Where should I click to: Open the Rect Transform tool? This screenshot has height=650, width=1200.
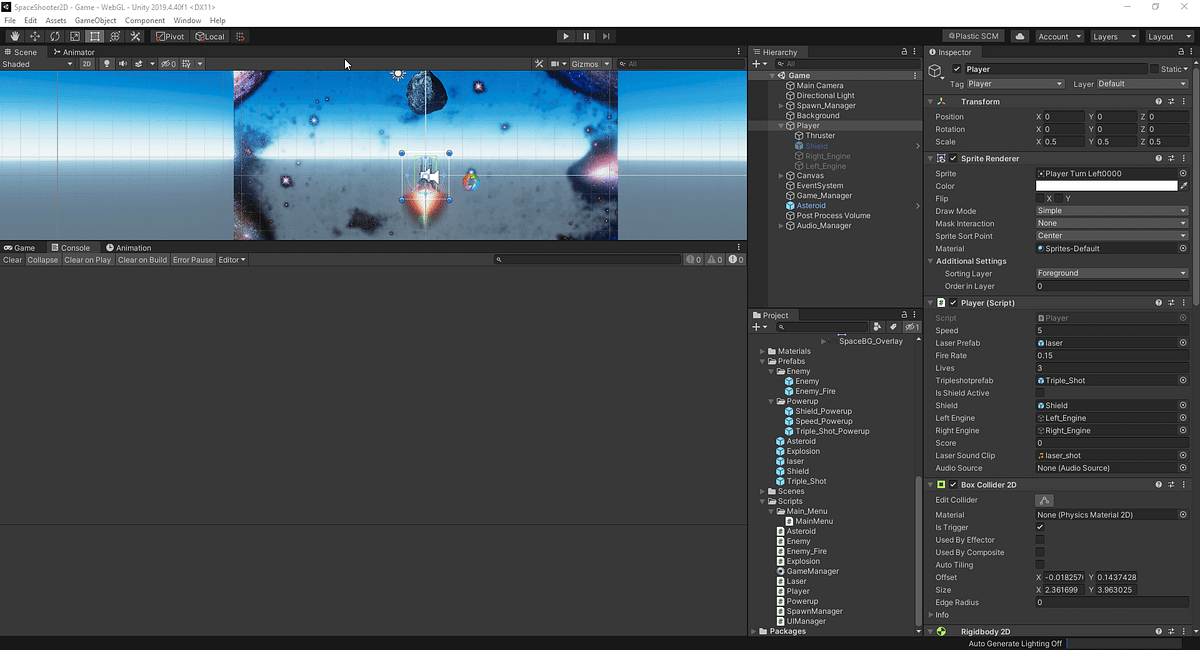(x=93, y=36)
